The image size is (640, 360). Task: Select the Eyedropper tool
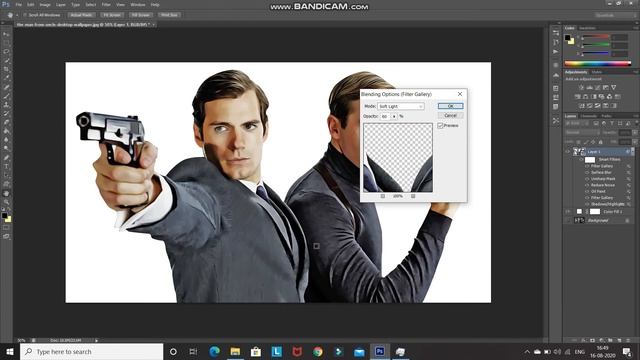[x=6, y=78]
